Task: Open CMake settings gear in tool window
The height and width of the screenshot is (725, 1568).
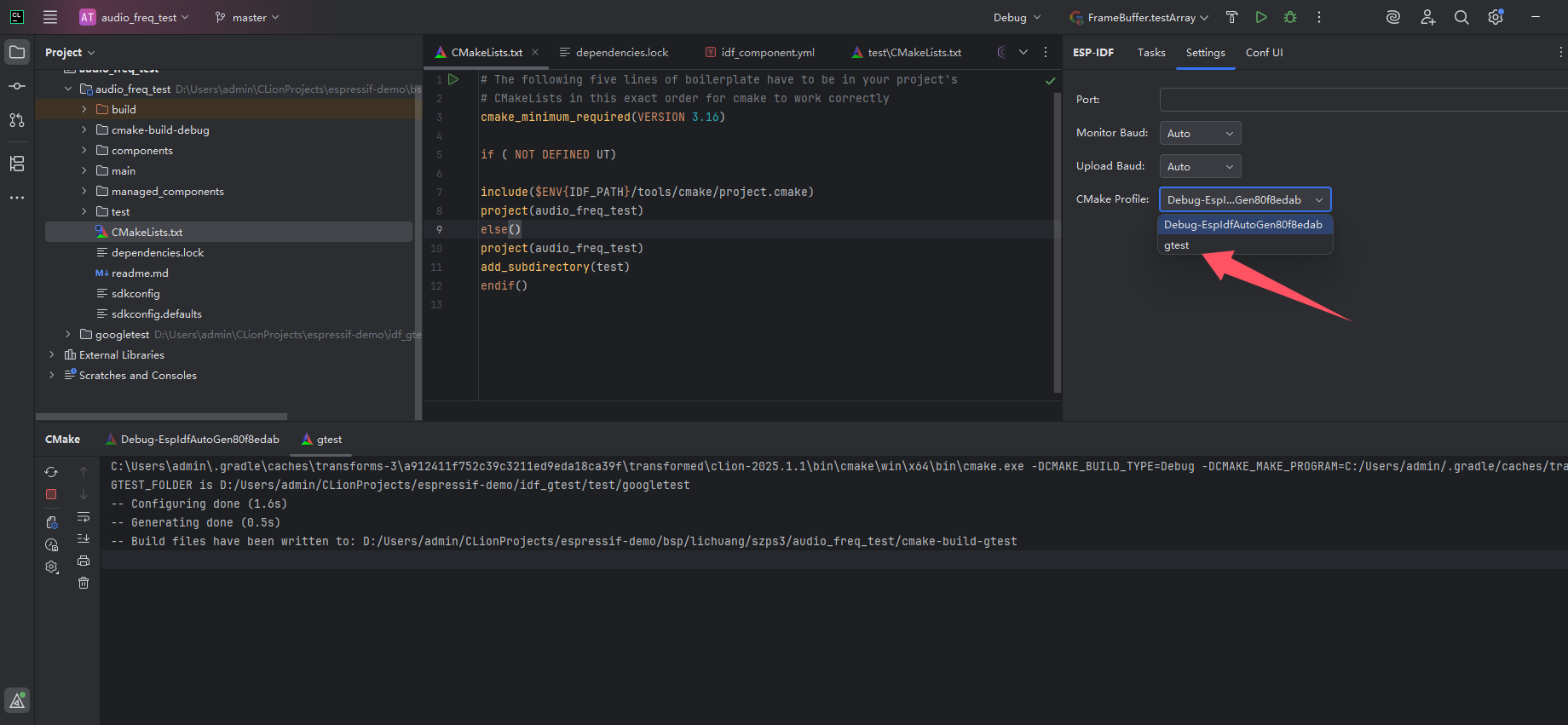Action: pos(51,567)
